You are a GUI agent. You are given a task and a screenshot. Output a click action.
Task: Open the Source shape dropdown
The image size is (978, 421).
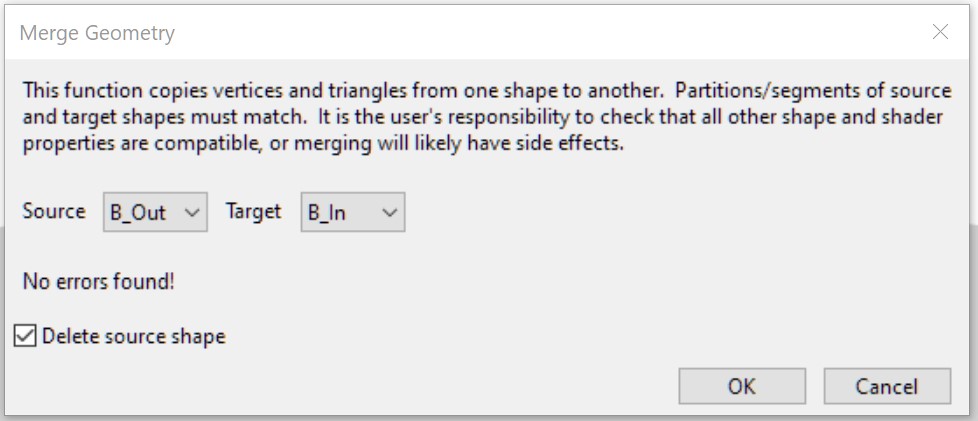155,213
